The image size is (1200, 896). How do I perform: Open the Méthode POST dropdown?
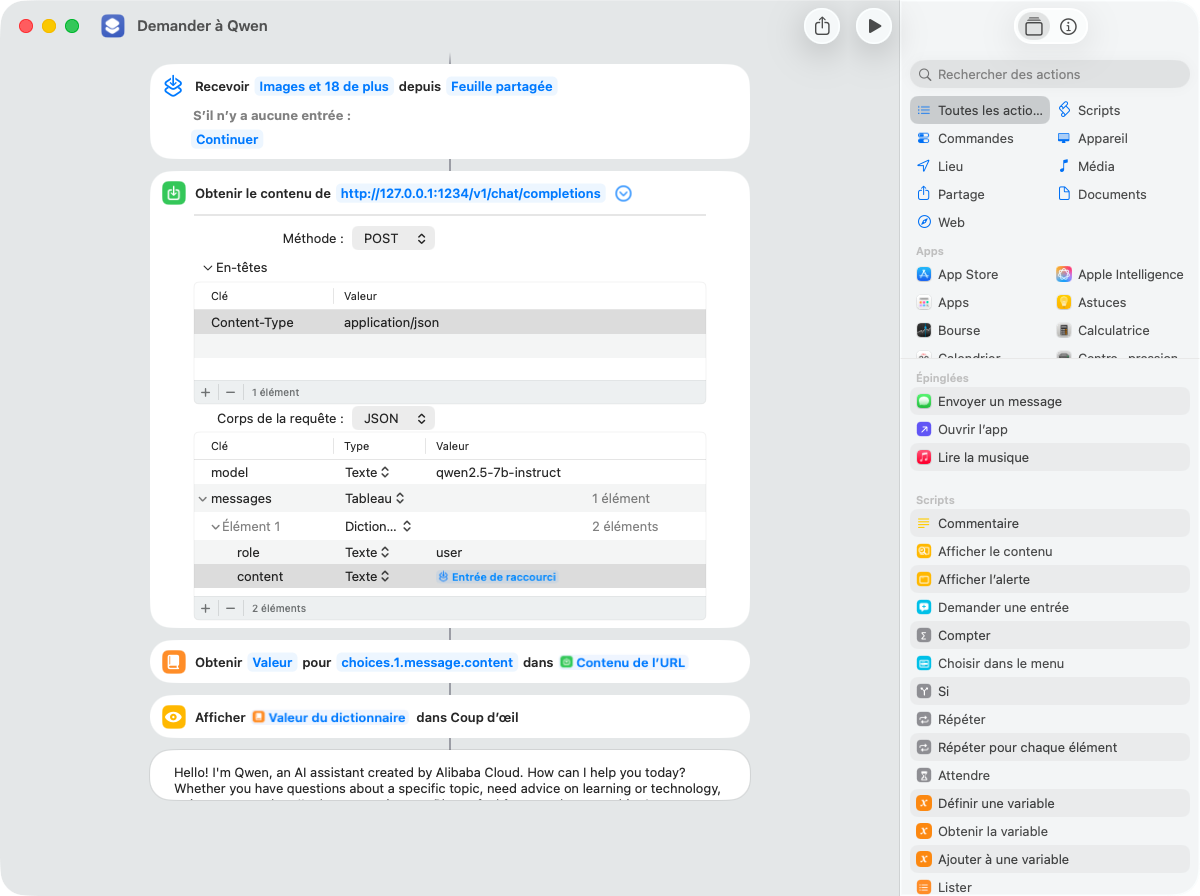pos(394,239)
